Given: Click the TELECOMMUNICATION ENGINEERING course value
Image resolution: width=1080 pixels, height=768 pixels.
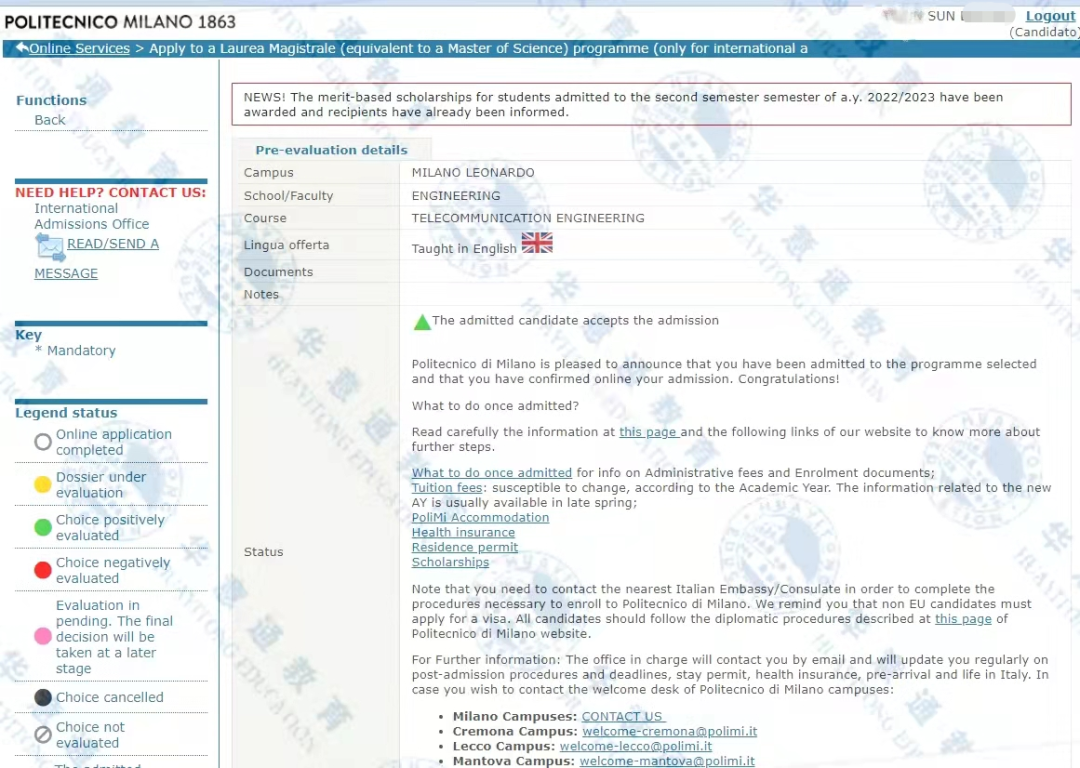Looking at the screenshot, I should click(x=528, y=218).
